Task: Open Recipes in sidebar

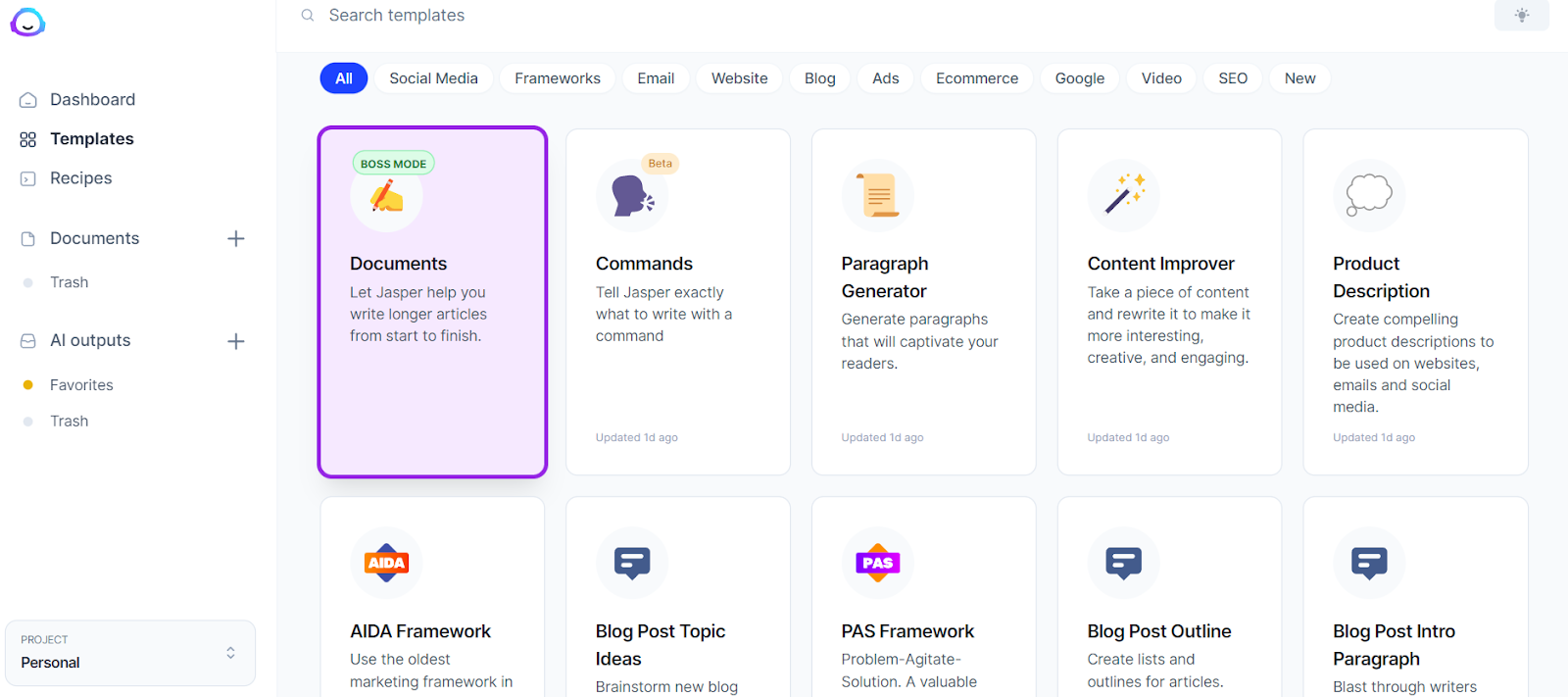Action: pos(81,178)
